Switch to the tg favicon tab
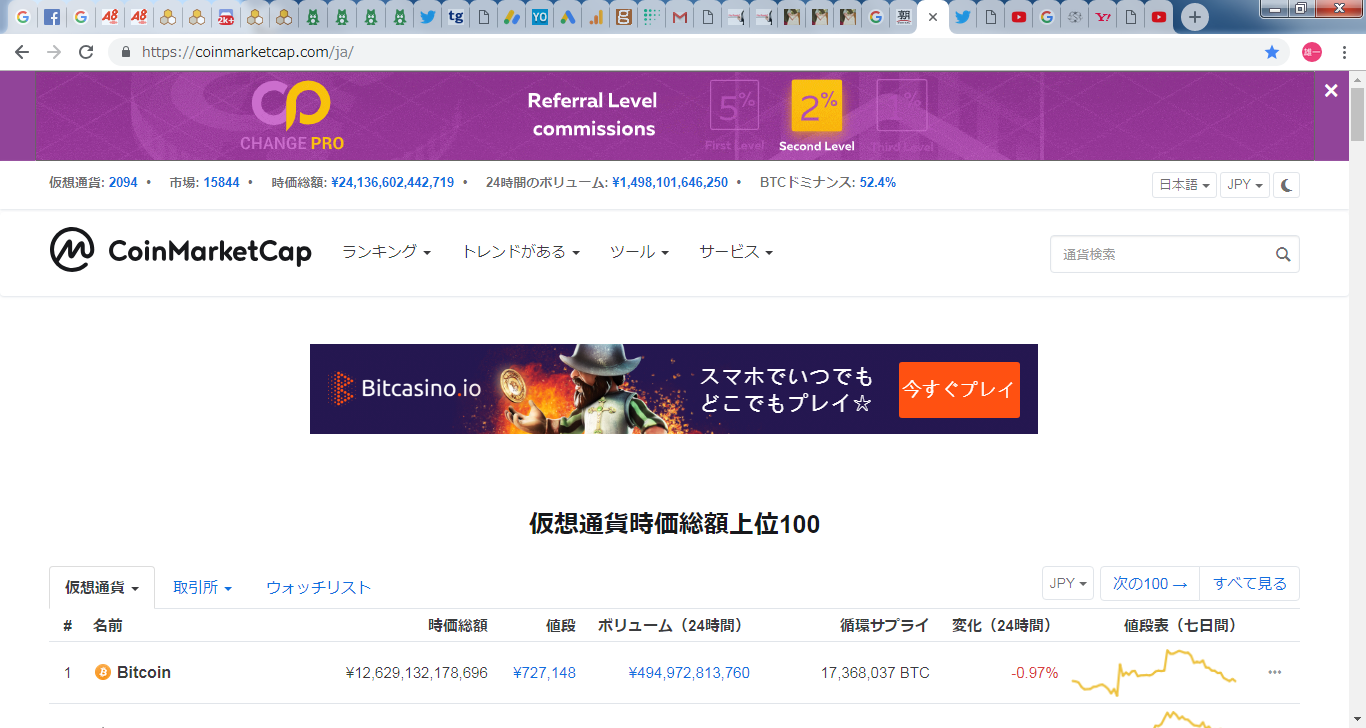Image resolution: width=1366 pixels, height=728 pixels. click(x=456, y=17)
